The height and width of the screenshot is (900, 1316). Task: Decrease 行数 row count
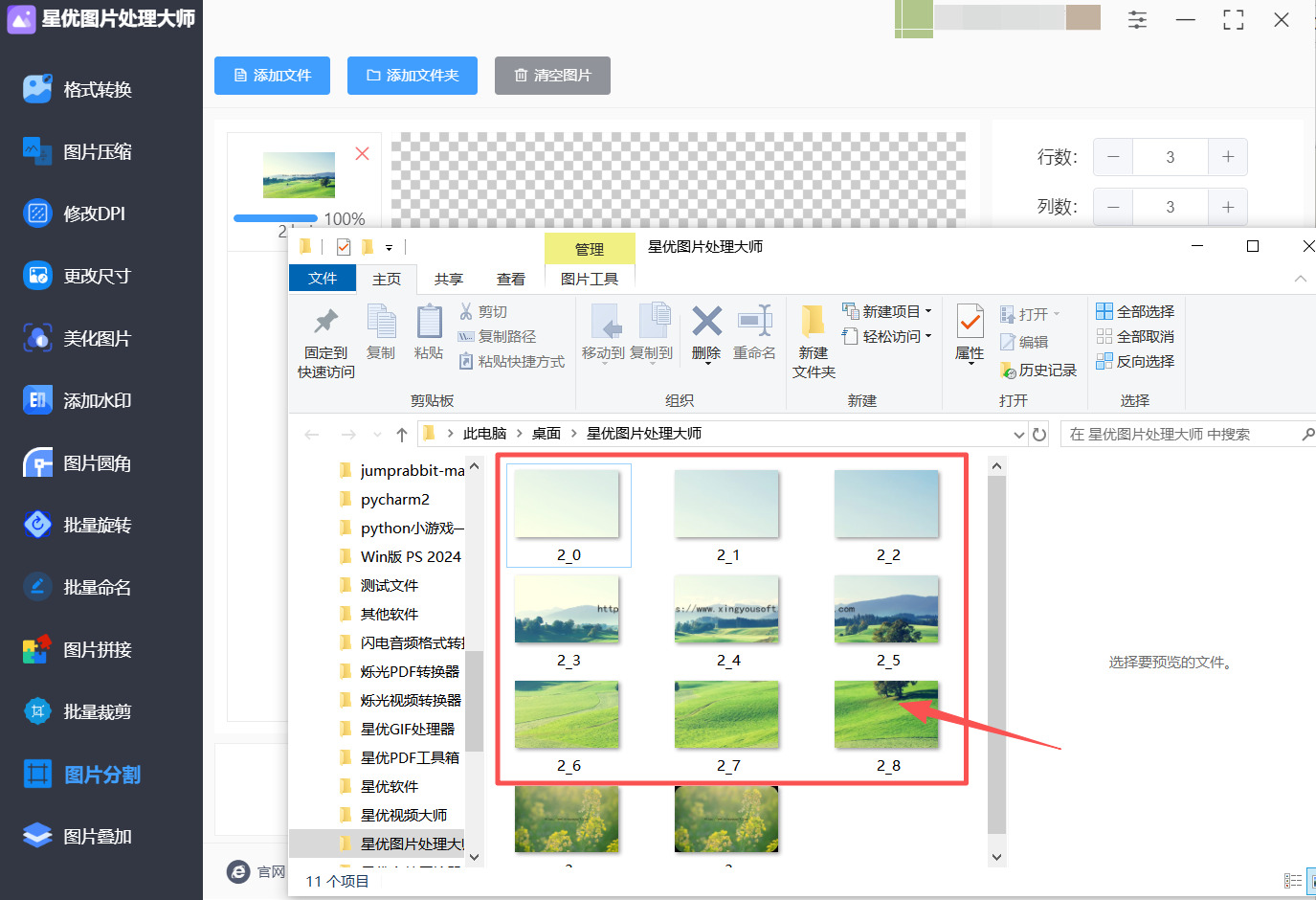[1113, 157]
